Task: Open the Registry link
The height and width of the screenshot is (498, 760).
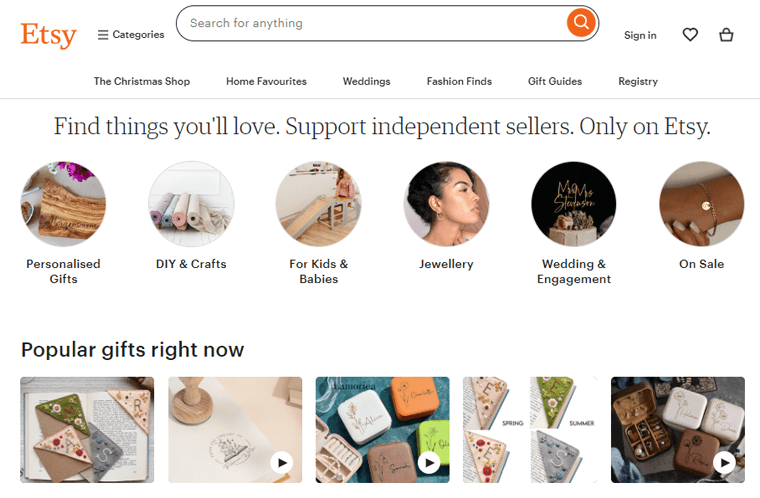Action: (638, 81)
